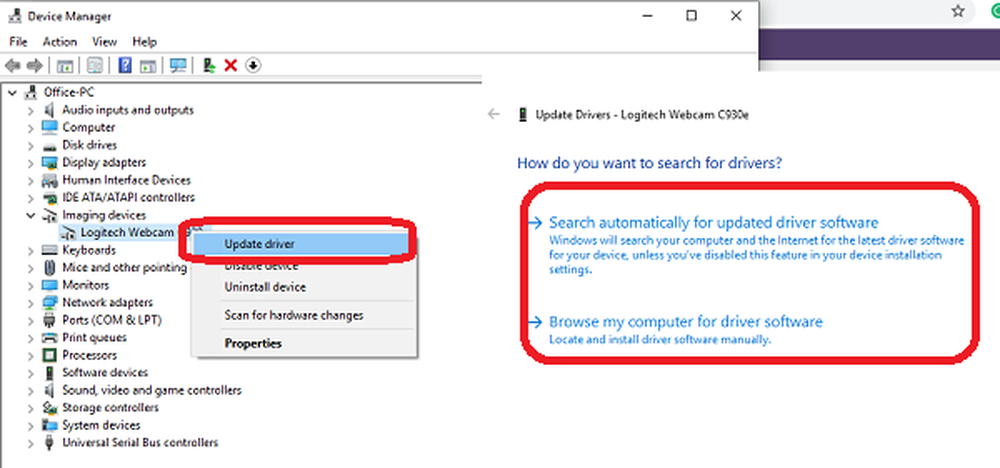This screenshot has height=468, width=1000.
Task: Click the red X Uninstall device toolbar icon
Action: (231, 65)
